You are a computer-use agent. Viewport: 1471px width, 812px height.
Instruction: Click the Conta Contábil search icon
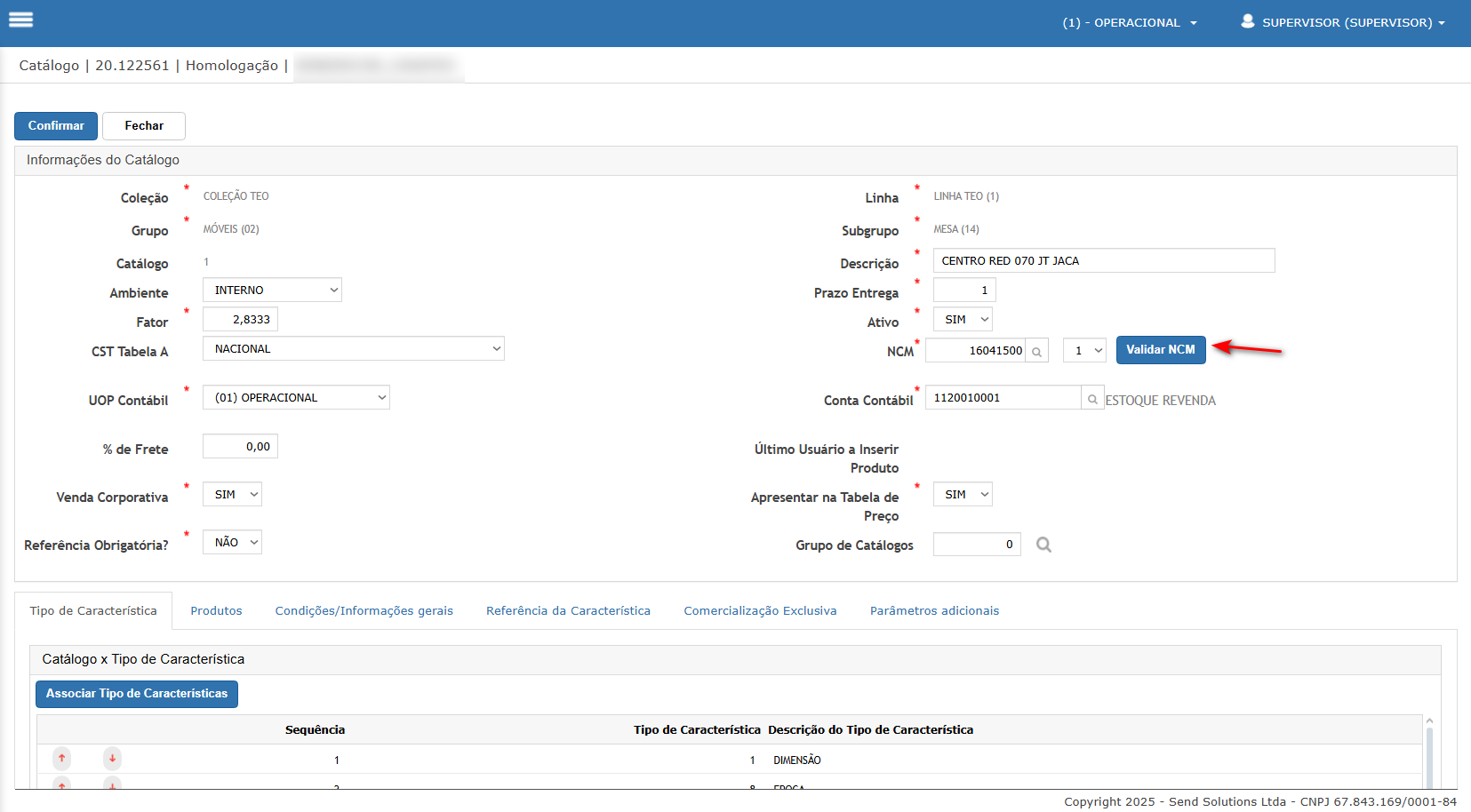(x=1092, y=399)
